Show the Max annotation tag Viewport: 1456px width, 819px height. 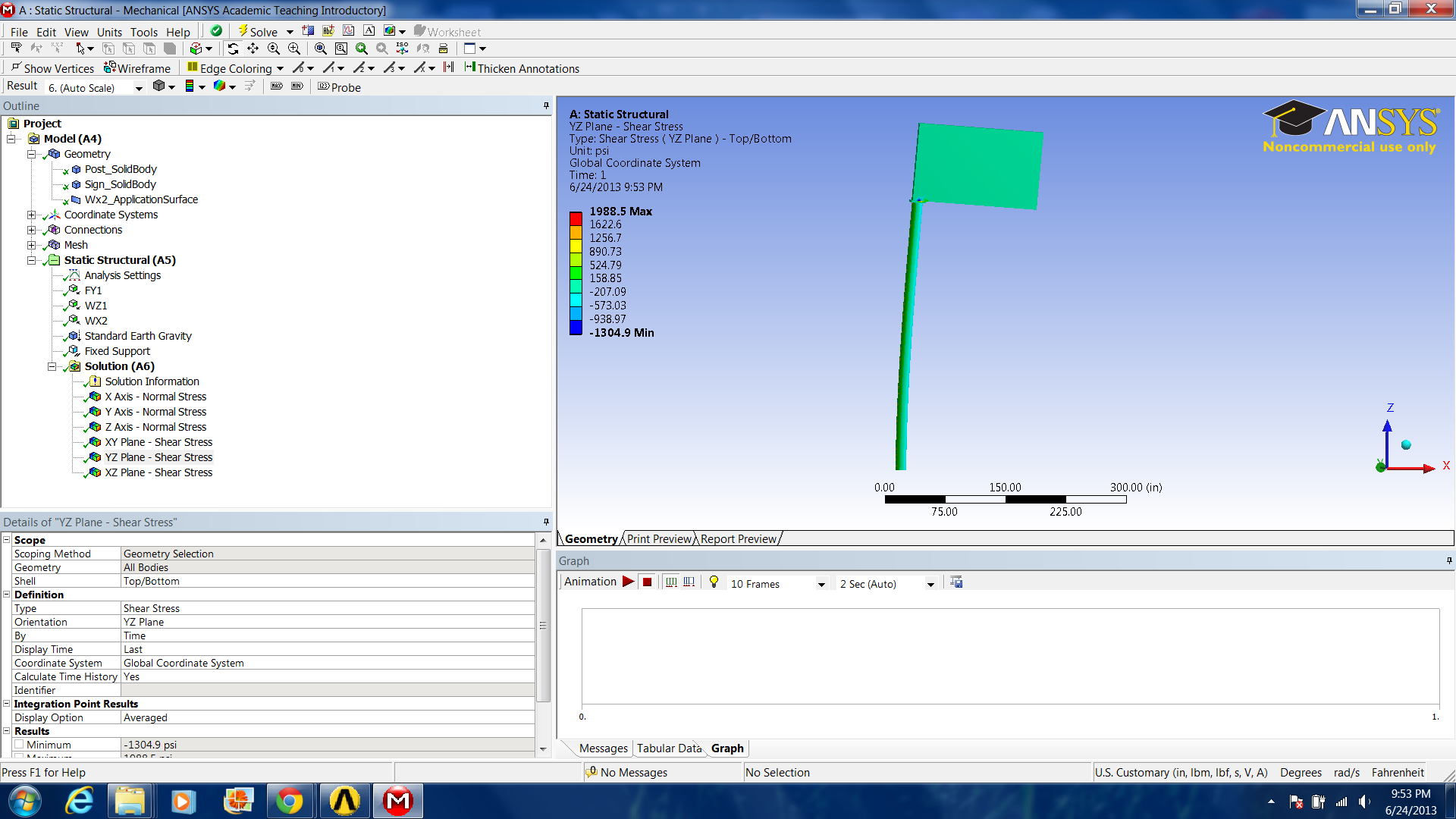point(277,86)
